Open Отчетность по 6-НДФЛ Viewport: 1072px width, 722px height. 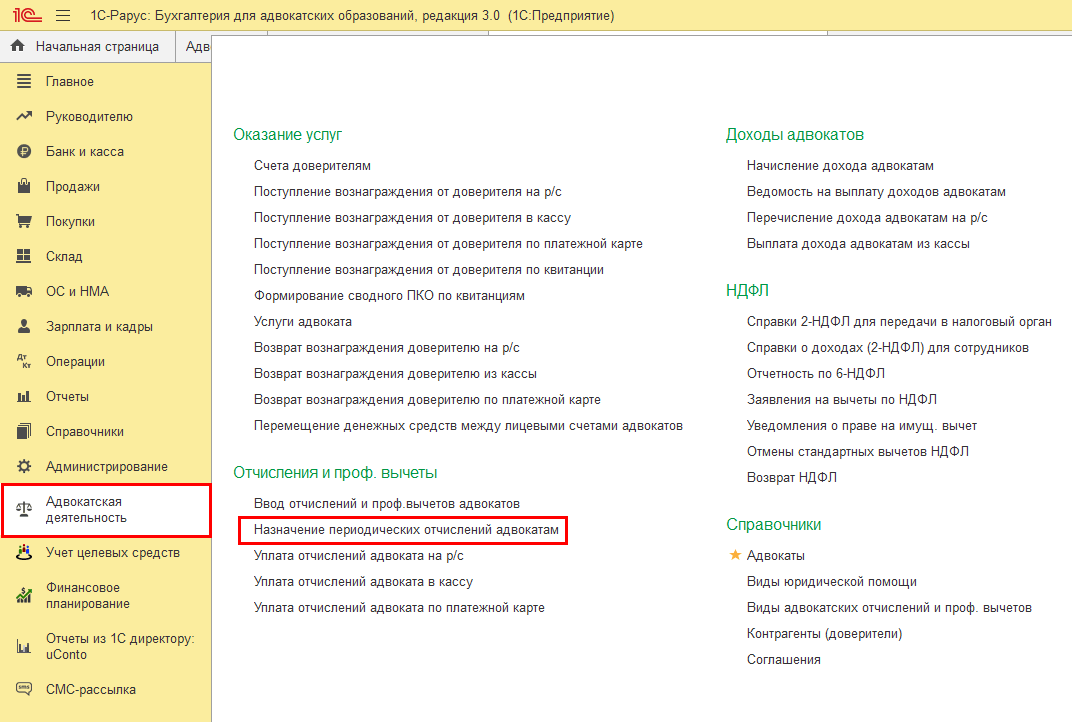(815, 374)
